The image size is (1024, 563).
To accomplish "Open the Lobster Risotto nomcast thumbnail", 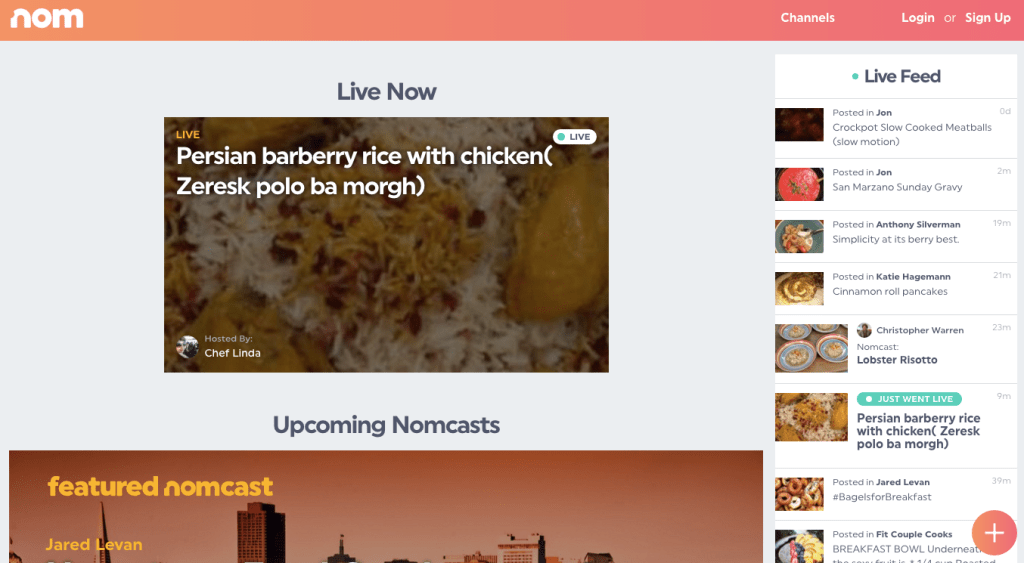I will (x=811, y=348).
